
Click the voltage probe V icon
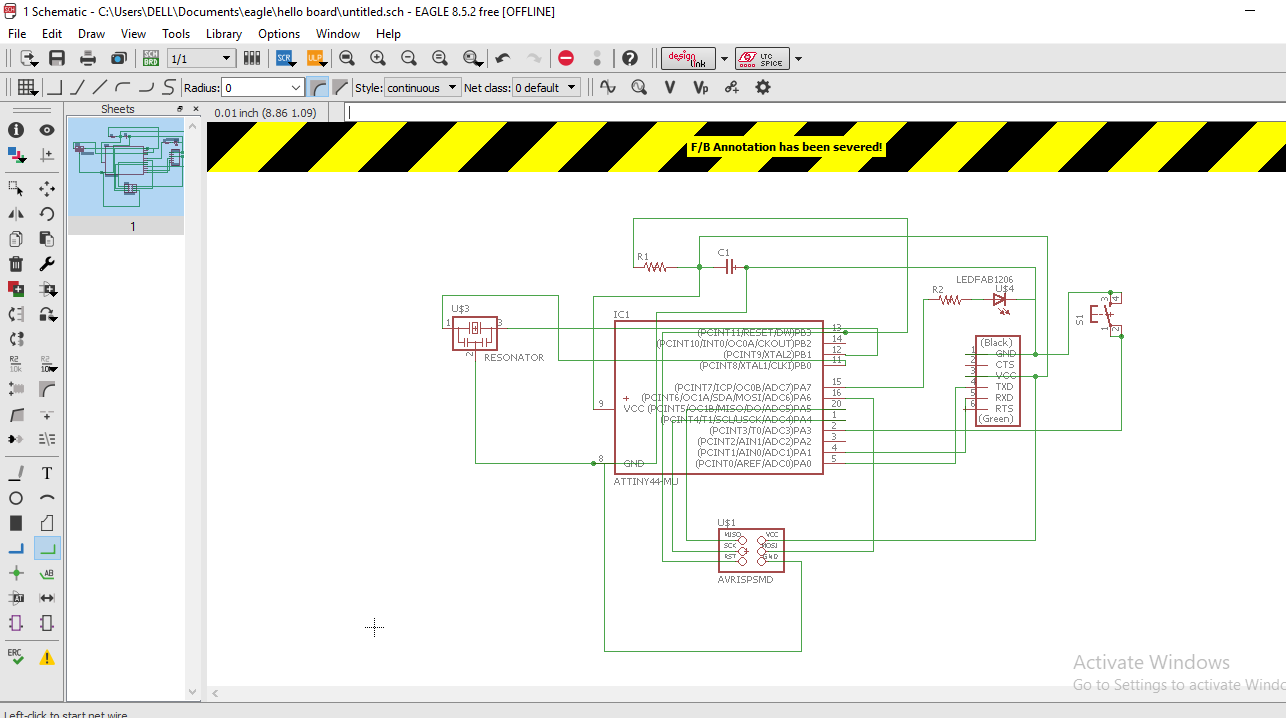pos(670,88)
